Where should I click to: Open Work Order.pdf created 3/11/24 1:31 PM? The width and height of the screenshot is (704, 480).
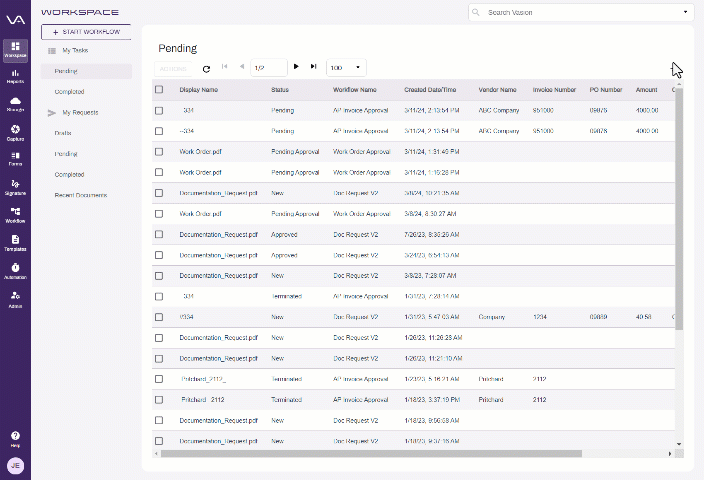(x=200, y=152)
